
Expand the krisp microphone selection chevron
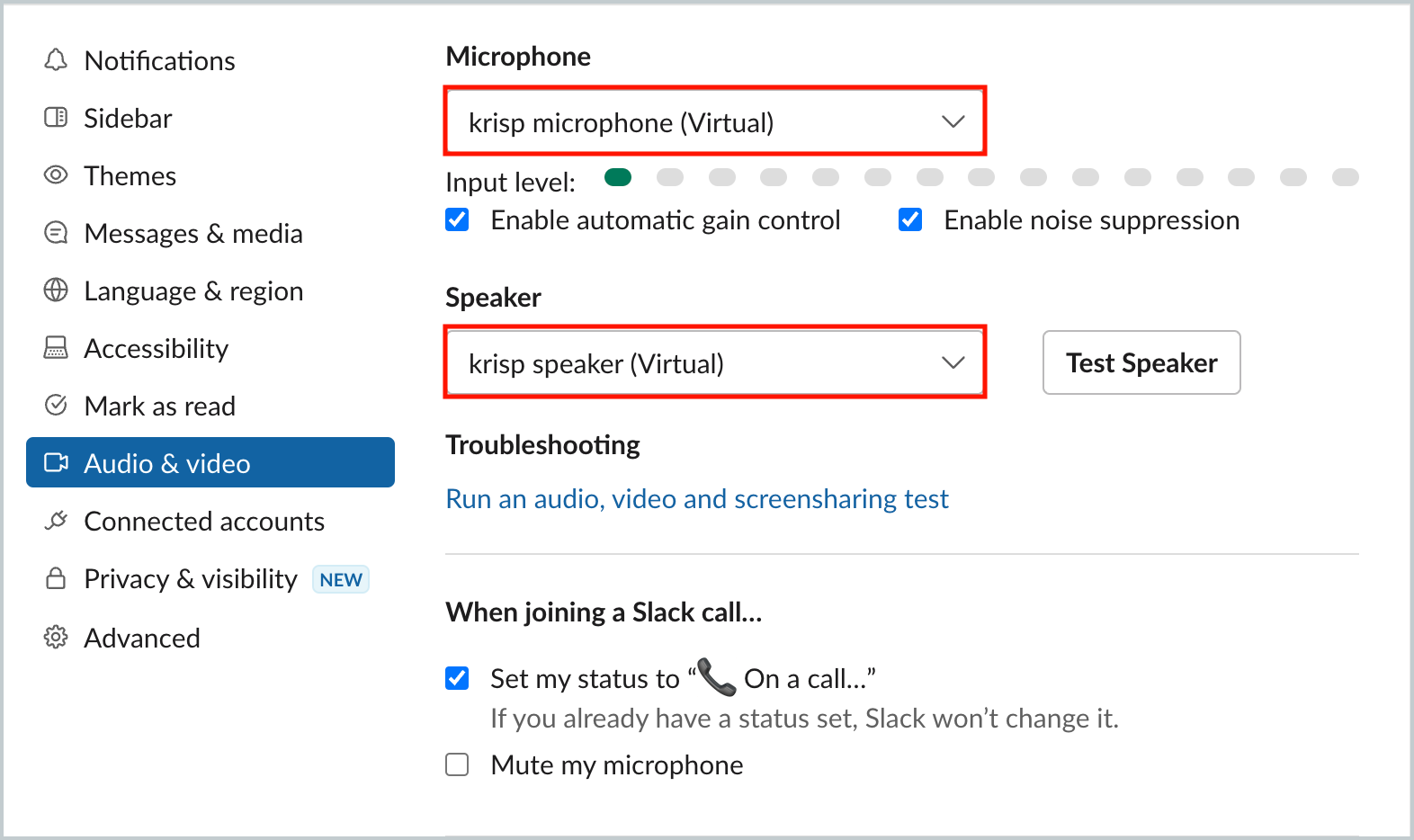(953, 121)
